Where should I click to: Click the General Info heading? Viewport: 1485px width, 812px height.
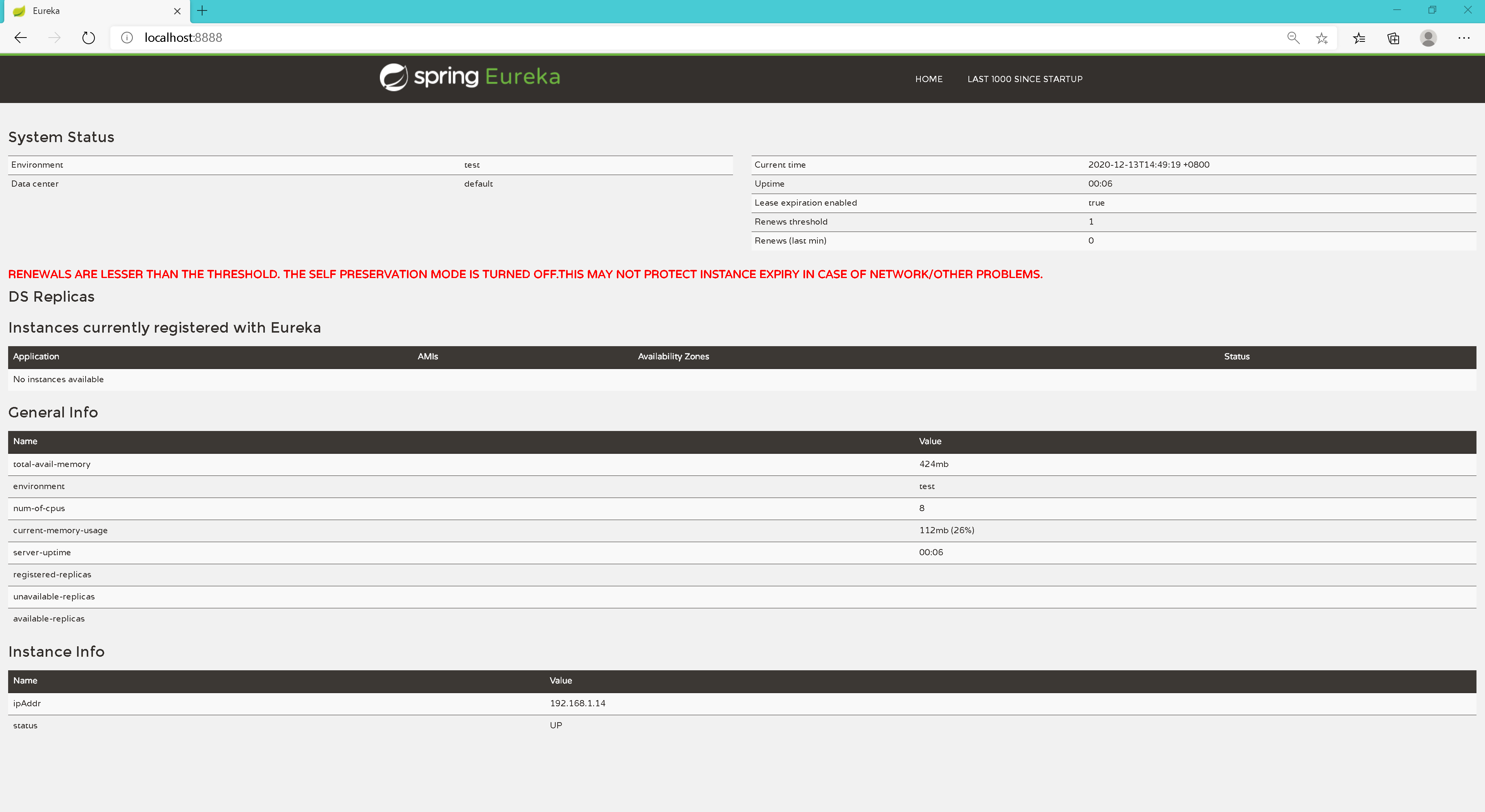53,413
